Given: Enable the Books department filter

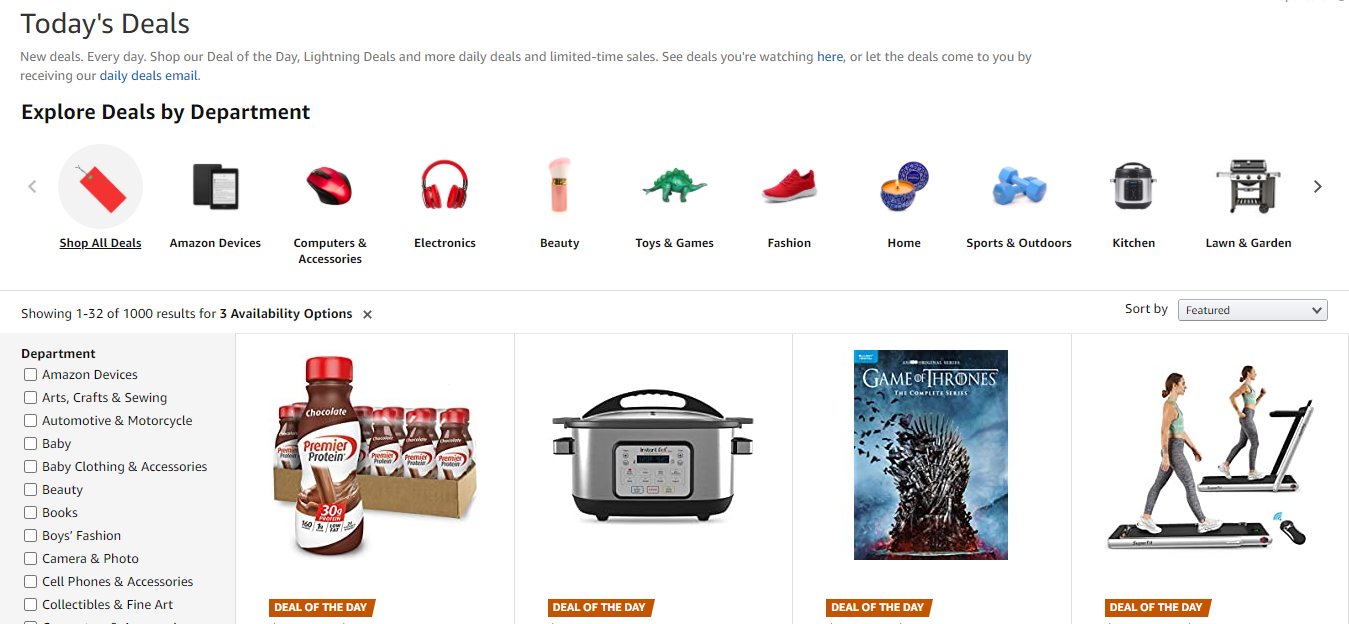Looking at the screenshot, I should click(31, 513).
